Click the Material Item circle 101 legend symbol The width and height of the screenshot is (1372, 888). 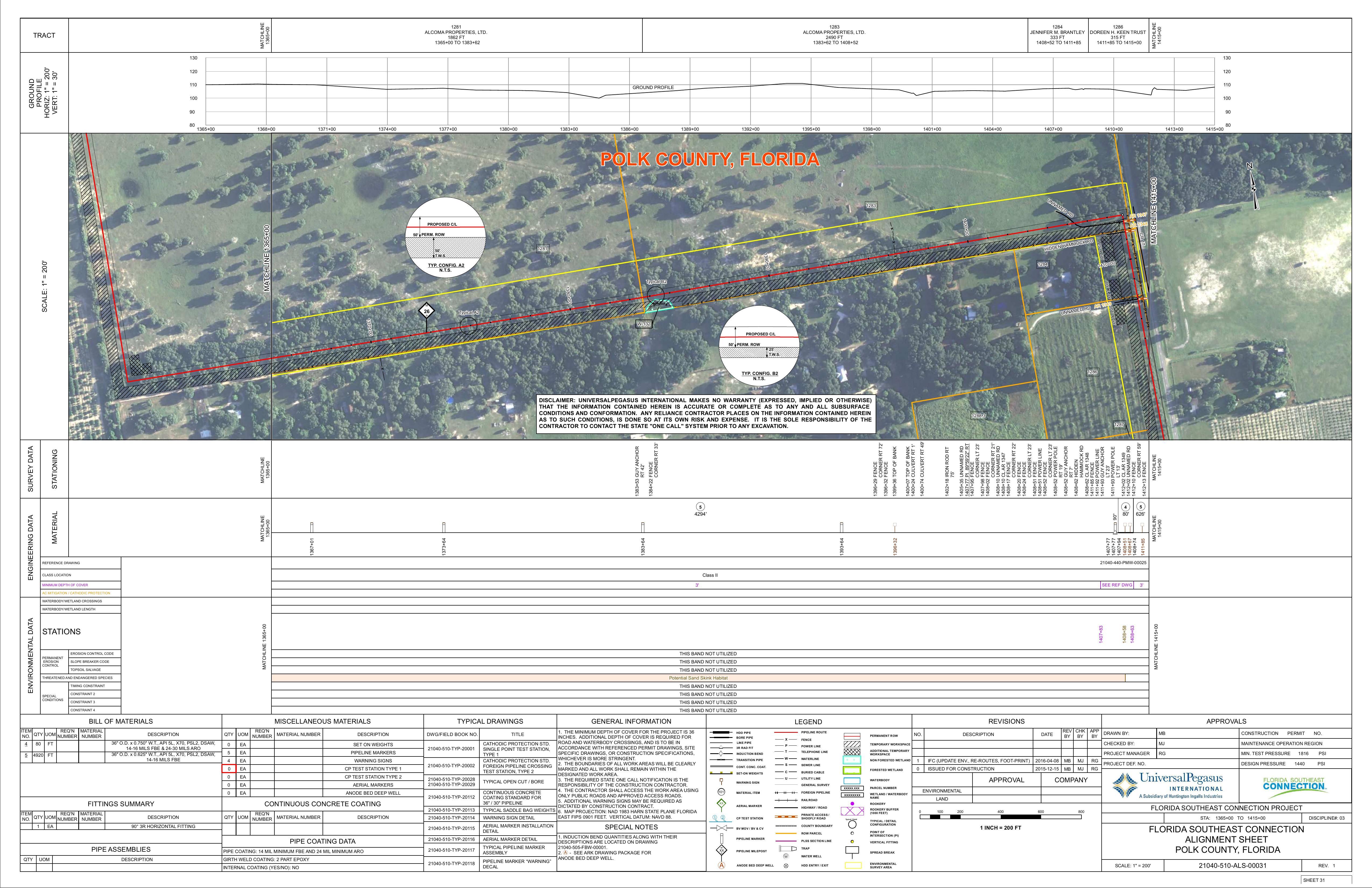pos(721,792)
